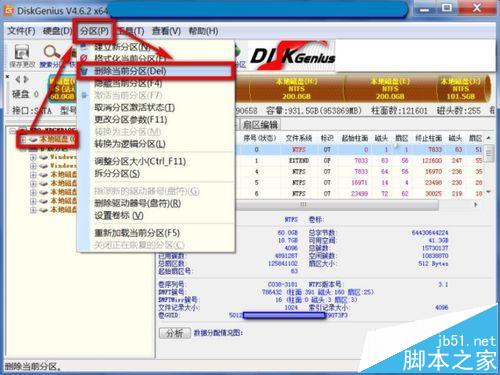Screen dimensions: 500x375
Task: Expand the highlighted 本地磁盘 tree node
Action: [23, 139]
